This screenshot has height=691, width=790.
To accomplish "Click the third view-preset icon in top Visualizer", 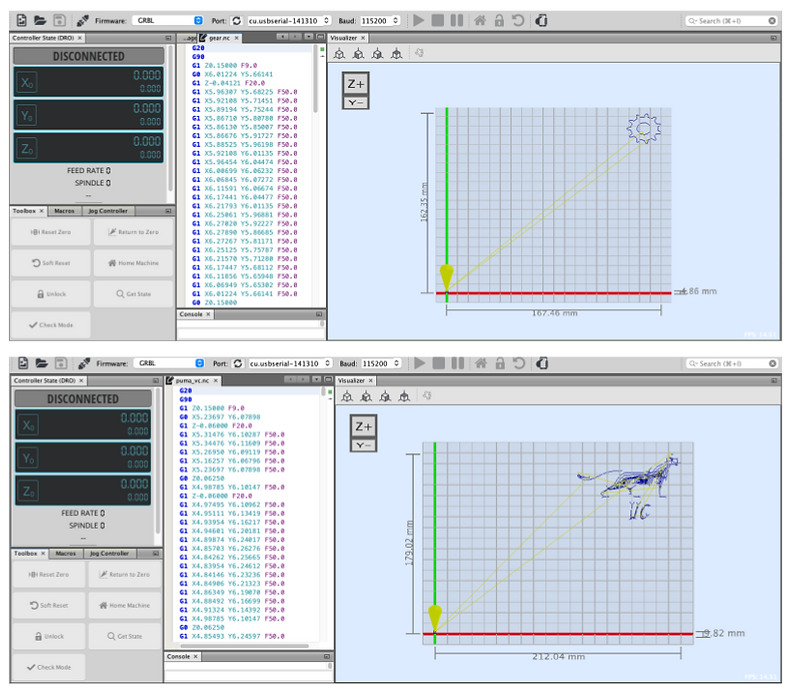I will point(377,53).
